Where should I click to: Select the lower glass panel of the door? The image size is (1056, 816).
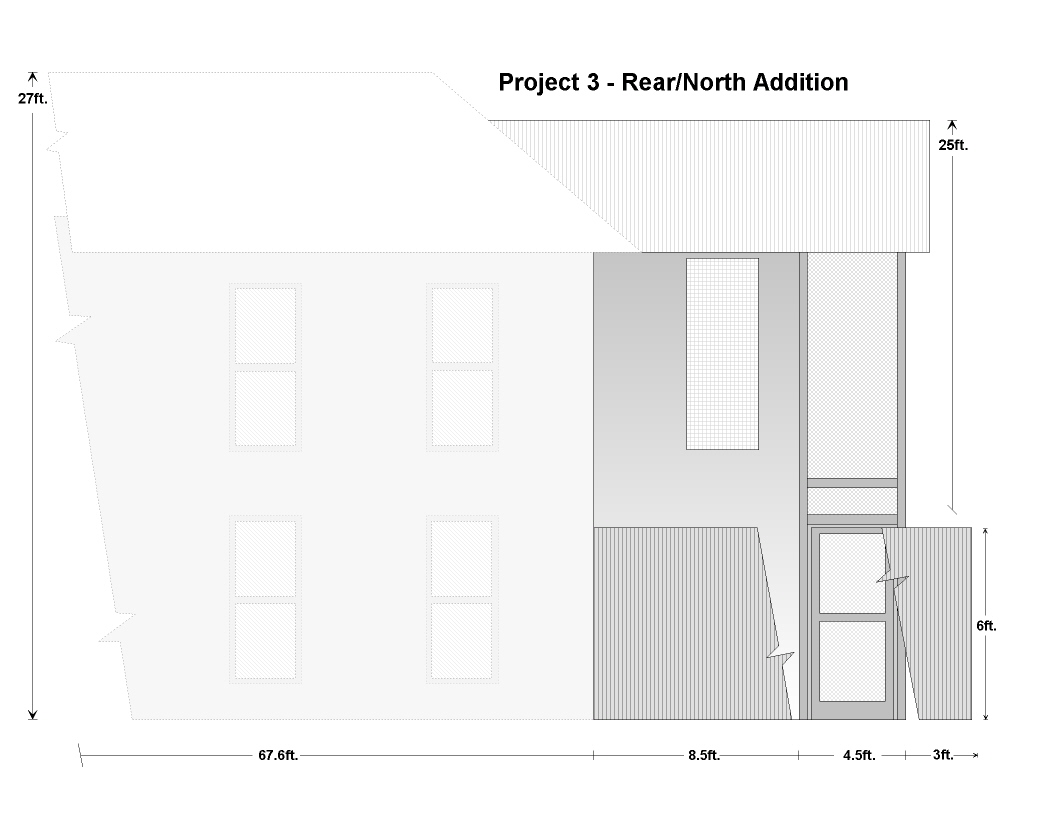(x=852, y=661)
